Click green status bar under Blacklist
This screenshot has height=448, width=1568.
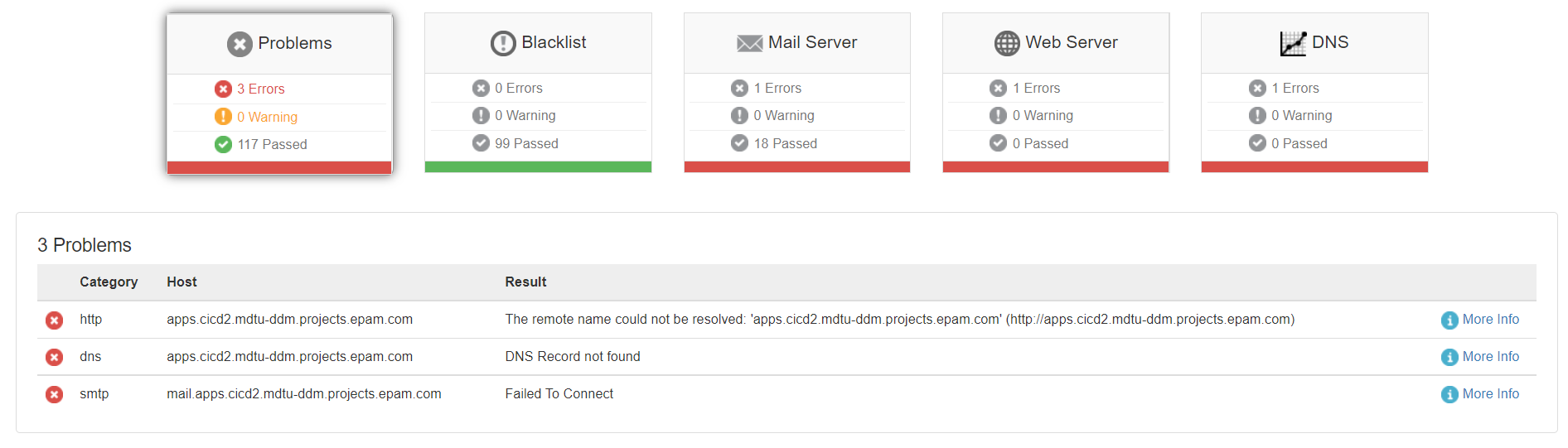pyautogui.click(x=538, y=167)
